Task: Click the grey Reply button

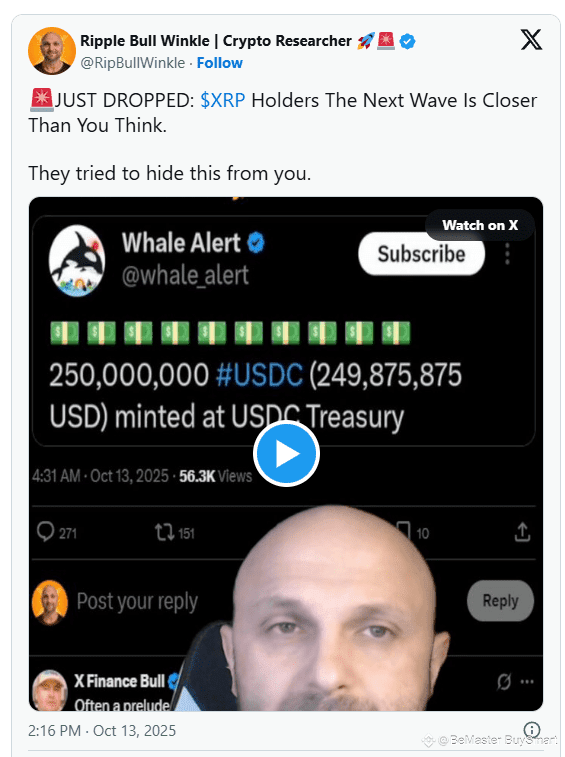Action: point(500,601)
